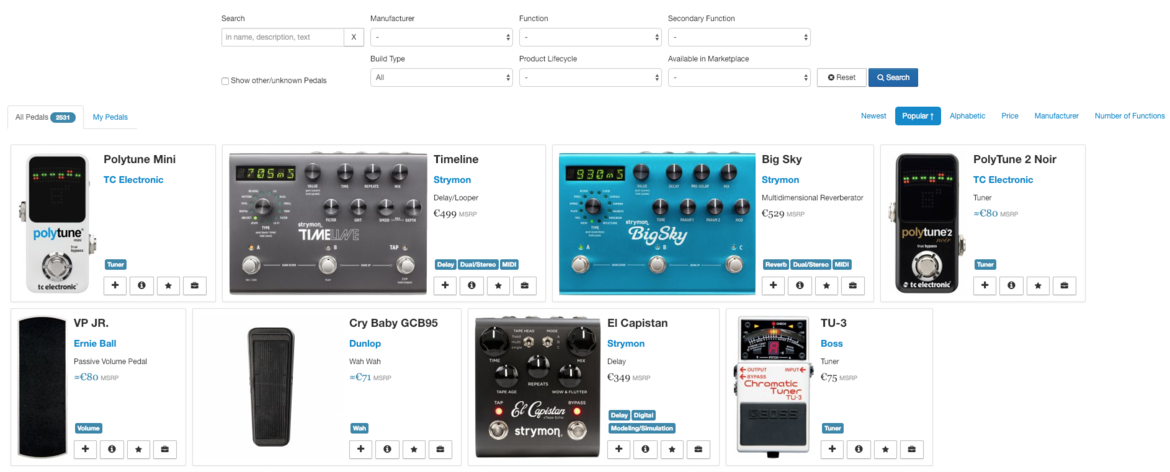Expand the Product Lifecycle dropdown
This screenshot has height=472, width=1170.
pyautogui.click(x=590, y=78)
